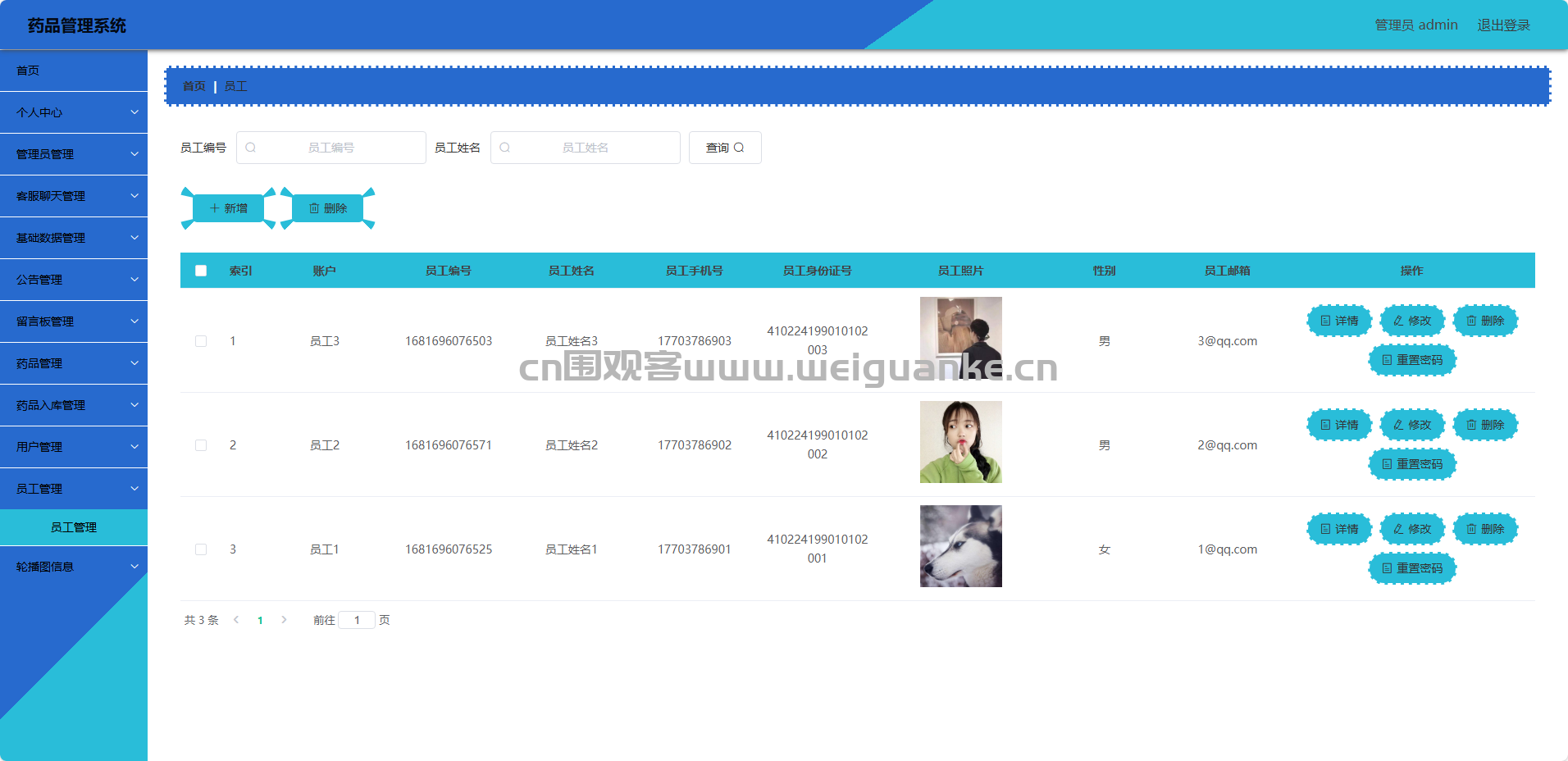Click 管理员 admin in header
The width and height of the screenshot is (1568, 761).
1416,25
